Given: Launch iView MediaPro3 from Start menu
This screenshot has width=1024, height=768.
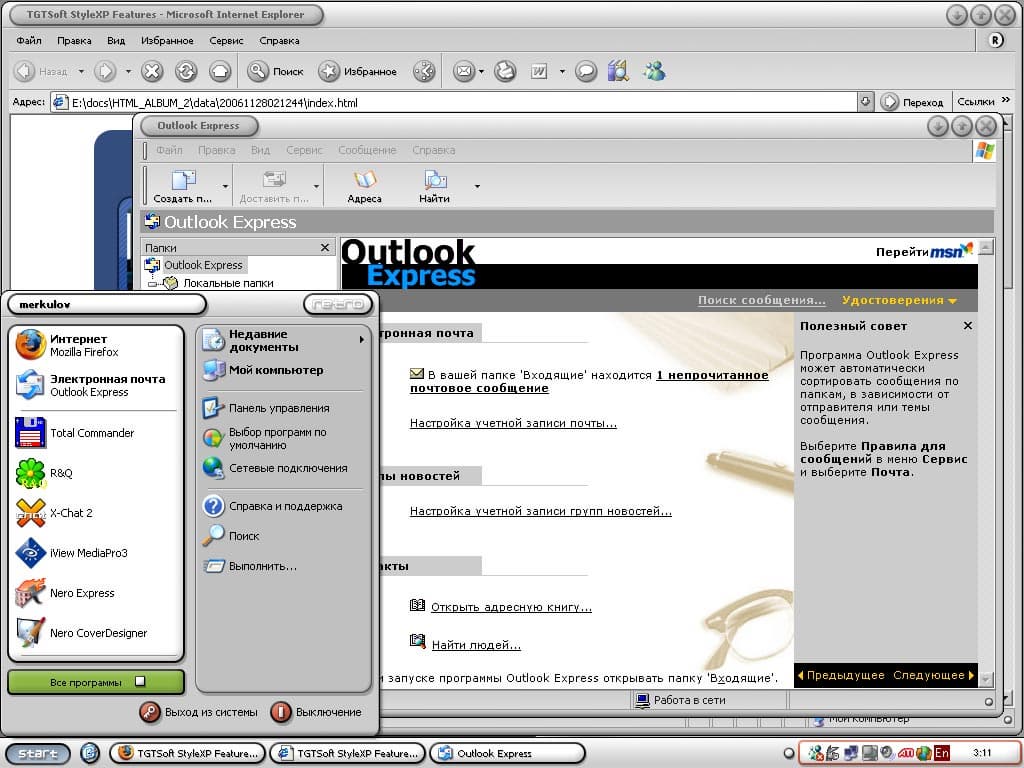Looking at the screenshot, I should coord(95,553).
